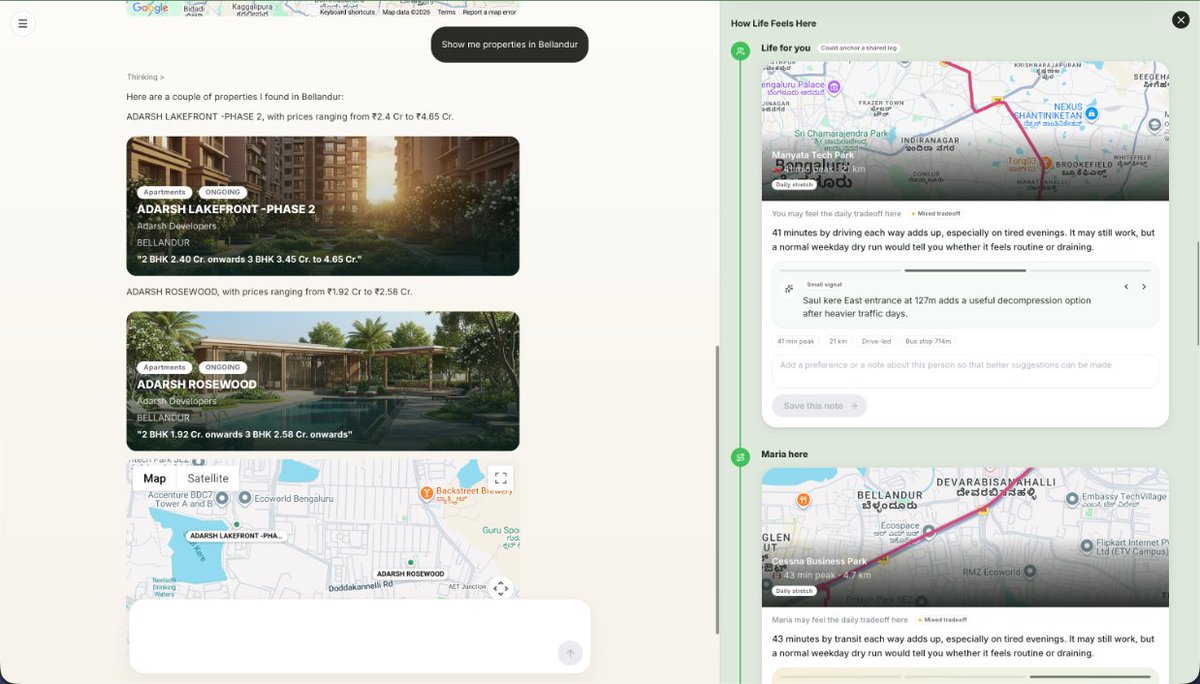Open Terms link on top map
The image size is (1200, 684).
(x=446, y=12)
